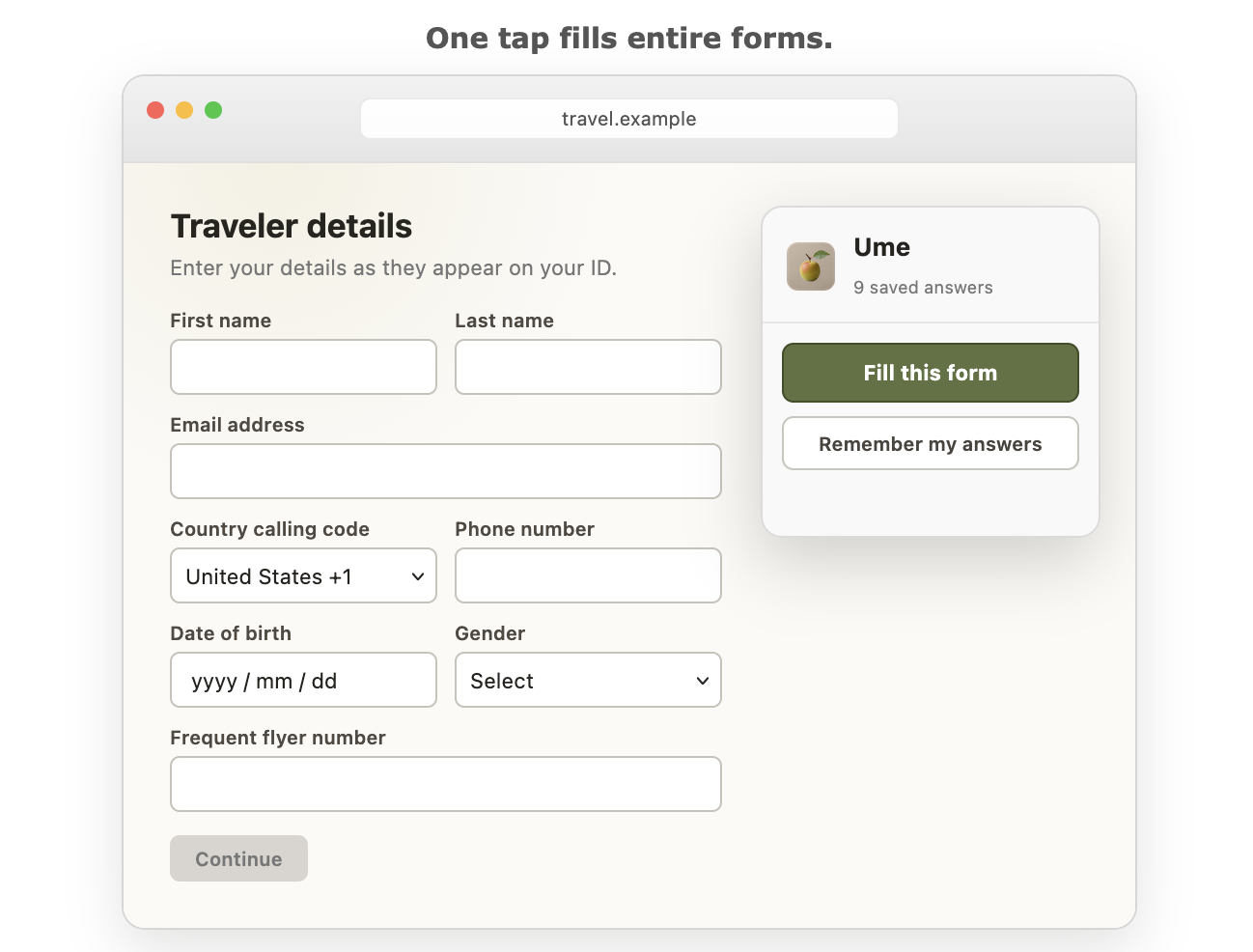
Task: Click the chevron arrow in Gender dropdown
Action: (x=703, y=681)
